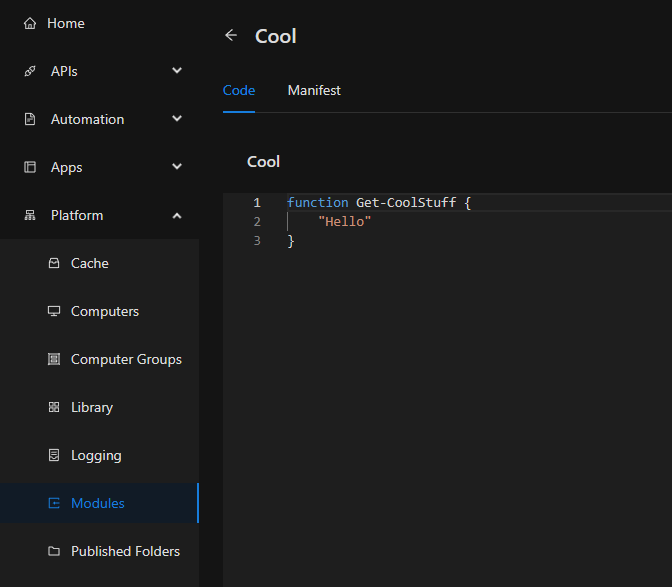The height and width of the screenshot is (587, 672).
Task: Click the "Hello" string on line 2
Action: click(345, 222)
